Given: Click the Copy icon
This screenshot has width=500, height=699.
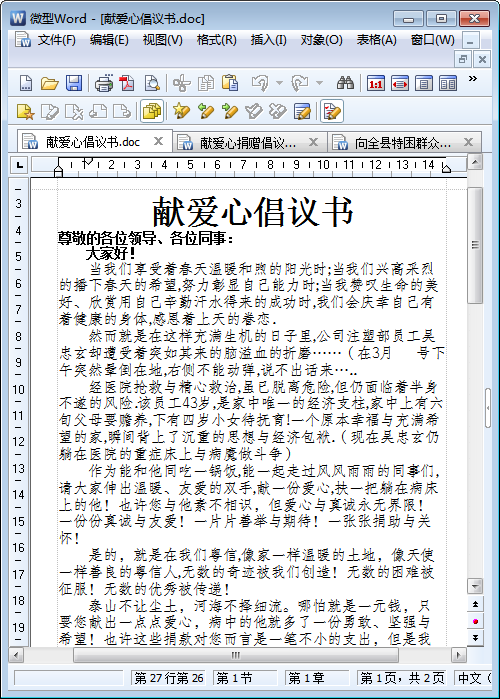Looking at the screenshot, I should click(x=205, y=83).
